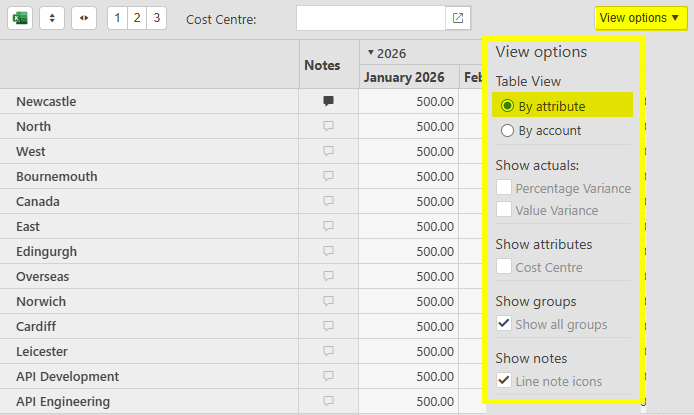Select the By attribute table view

508,106
